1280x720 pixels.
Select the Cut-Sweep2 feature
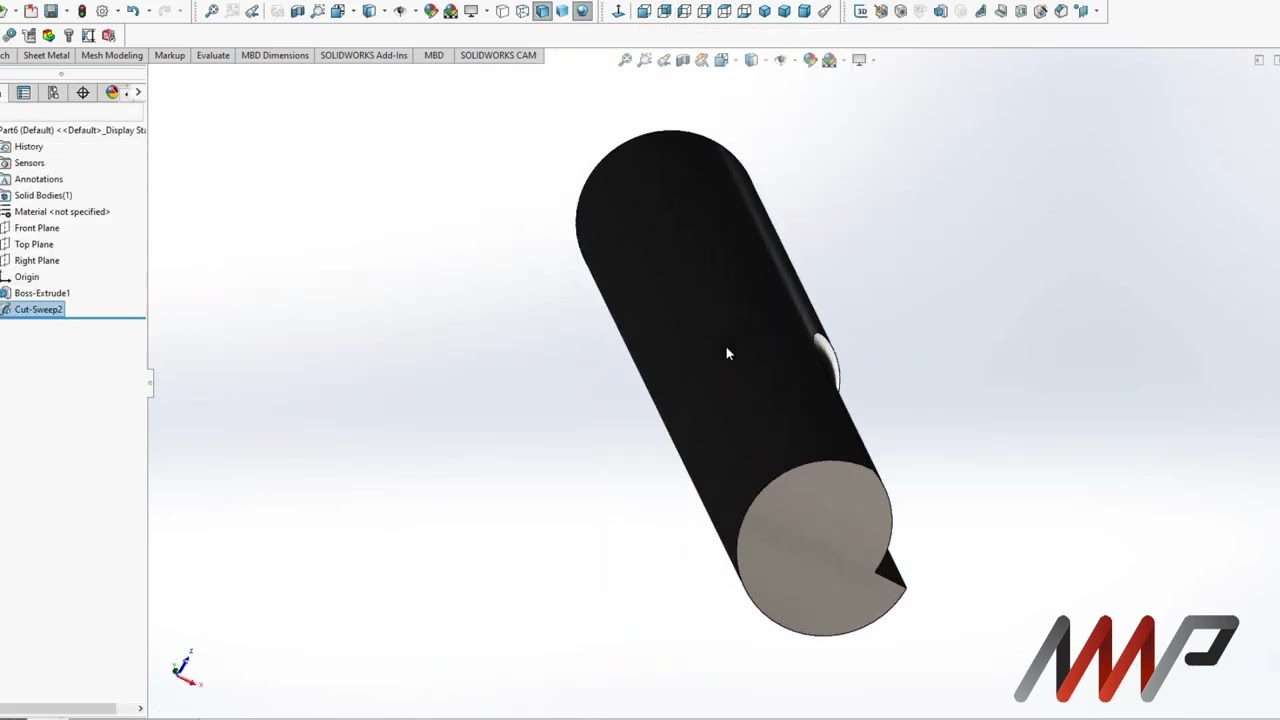[x=38, y=309]
